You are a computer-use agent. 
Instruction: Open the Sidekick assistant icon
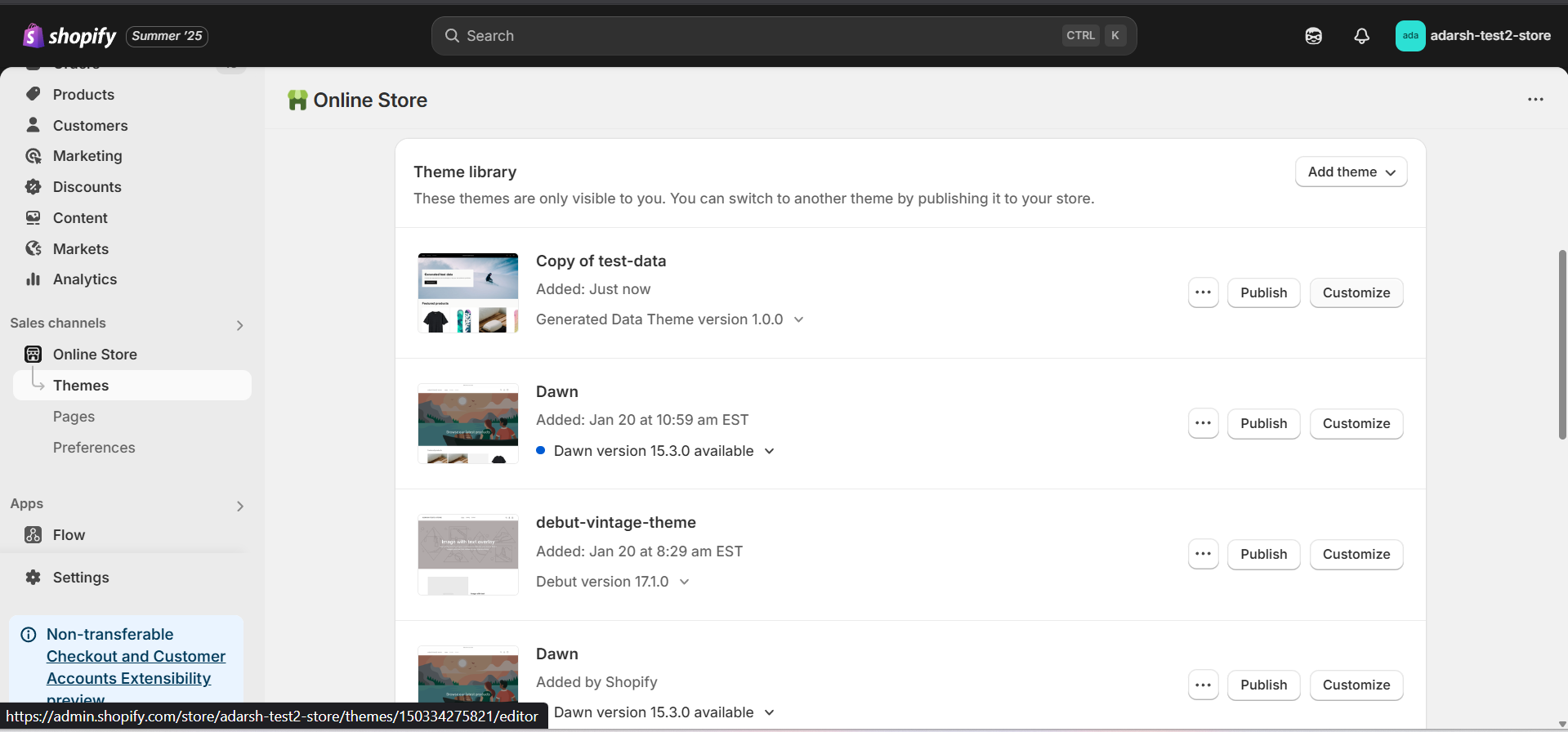tap(1313, 36)
